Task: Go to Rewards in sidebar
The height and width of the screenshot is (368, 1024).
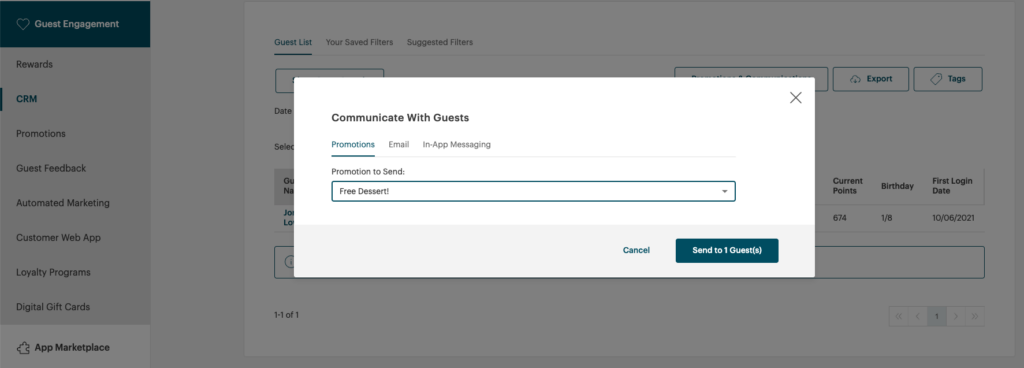Action: [x=35, y=65]
